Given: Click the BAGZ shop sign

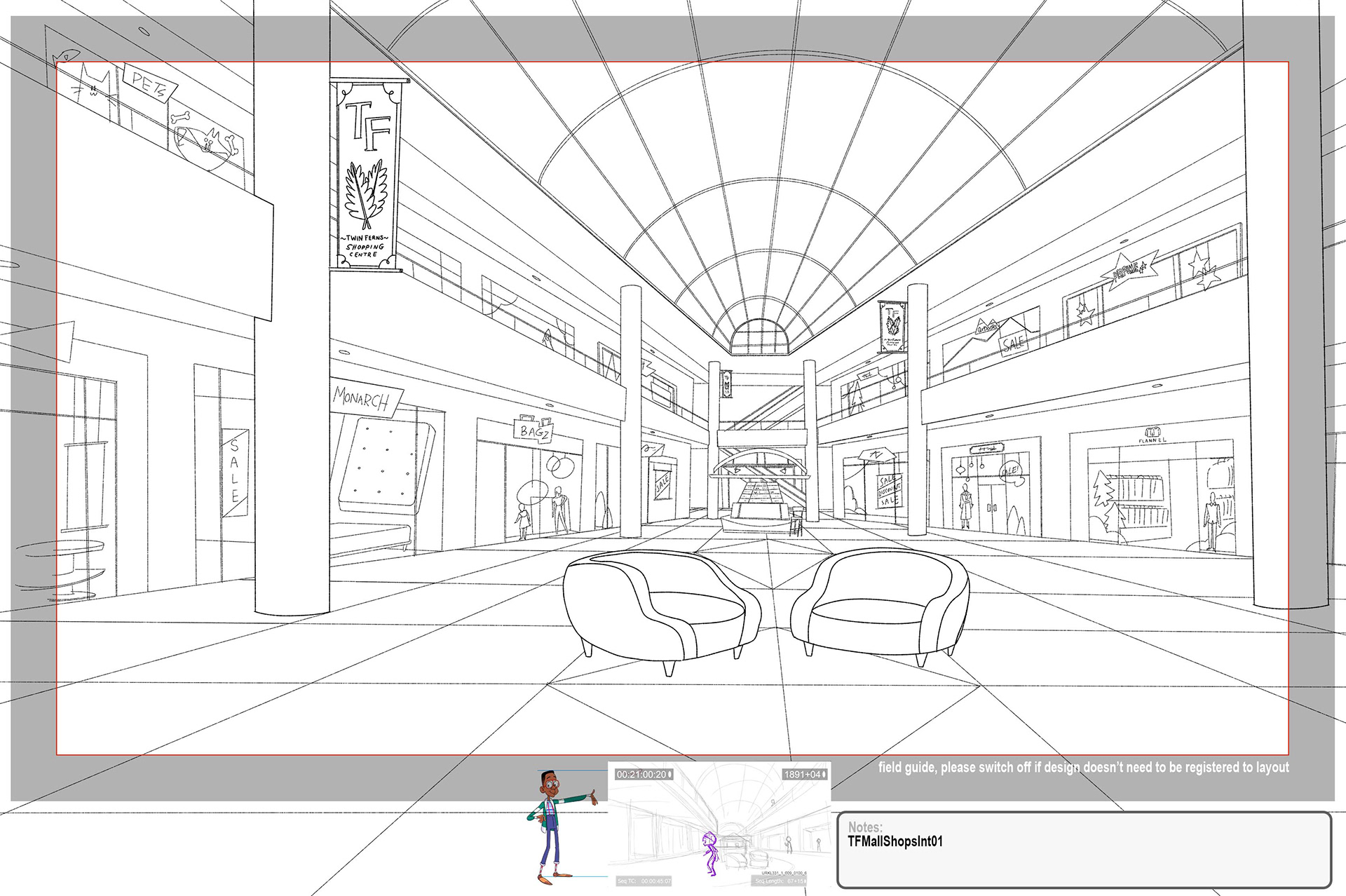Looking at the screenshot, I should pos(534,431).
